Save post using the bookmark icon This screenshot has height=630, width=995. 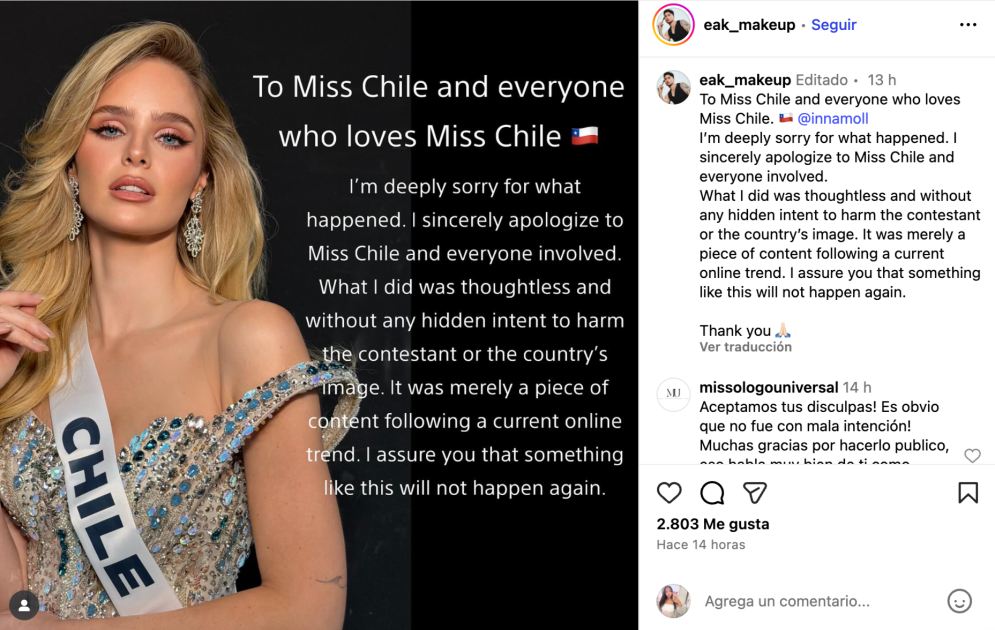[x=968, y=492]
